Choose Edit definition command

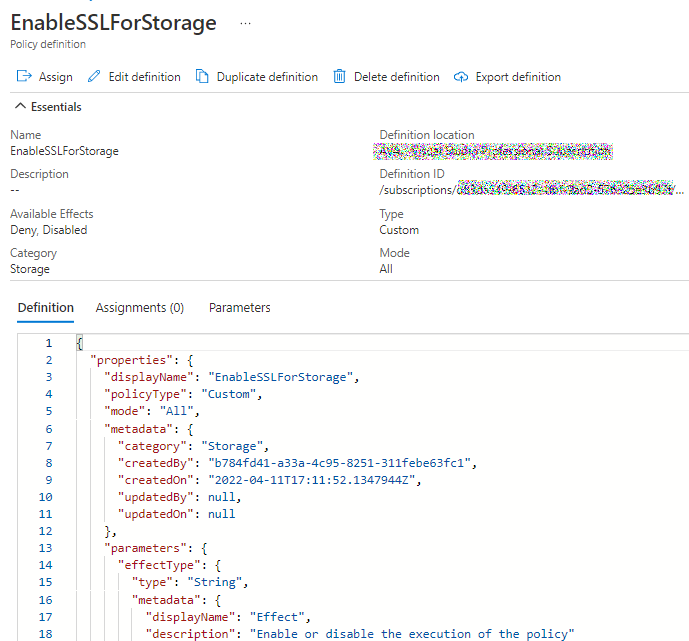coord(144,77)
